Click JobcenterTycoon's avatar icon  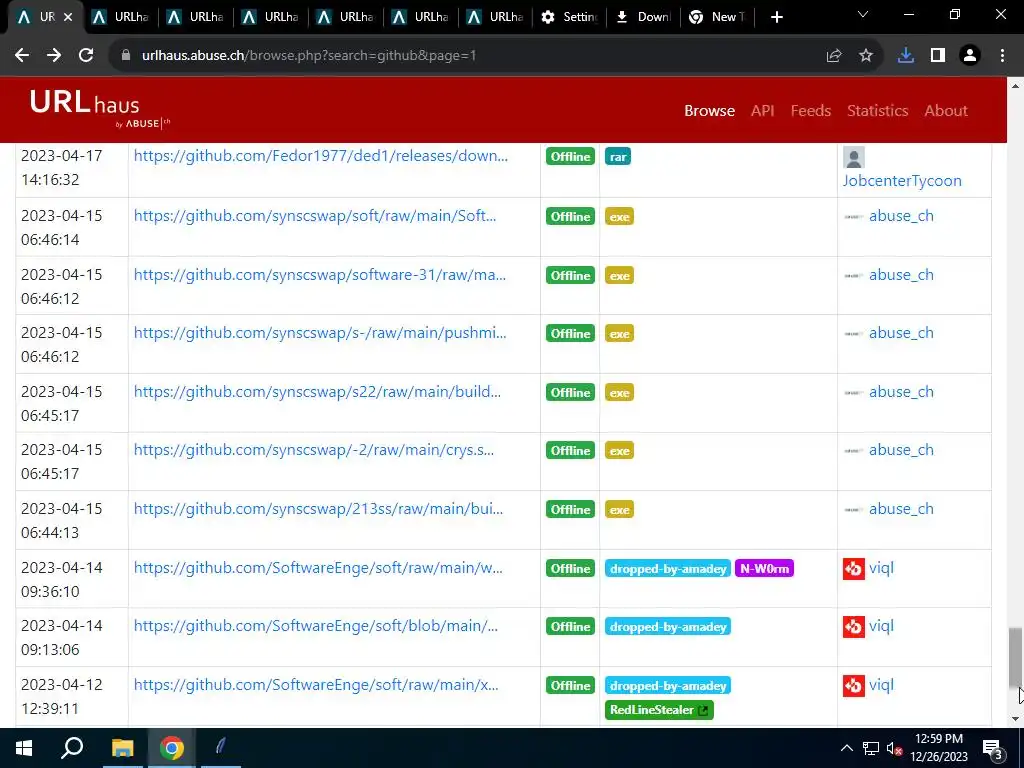854,157
